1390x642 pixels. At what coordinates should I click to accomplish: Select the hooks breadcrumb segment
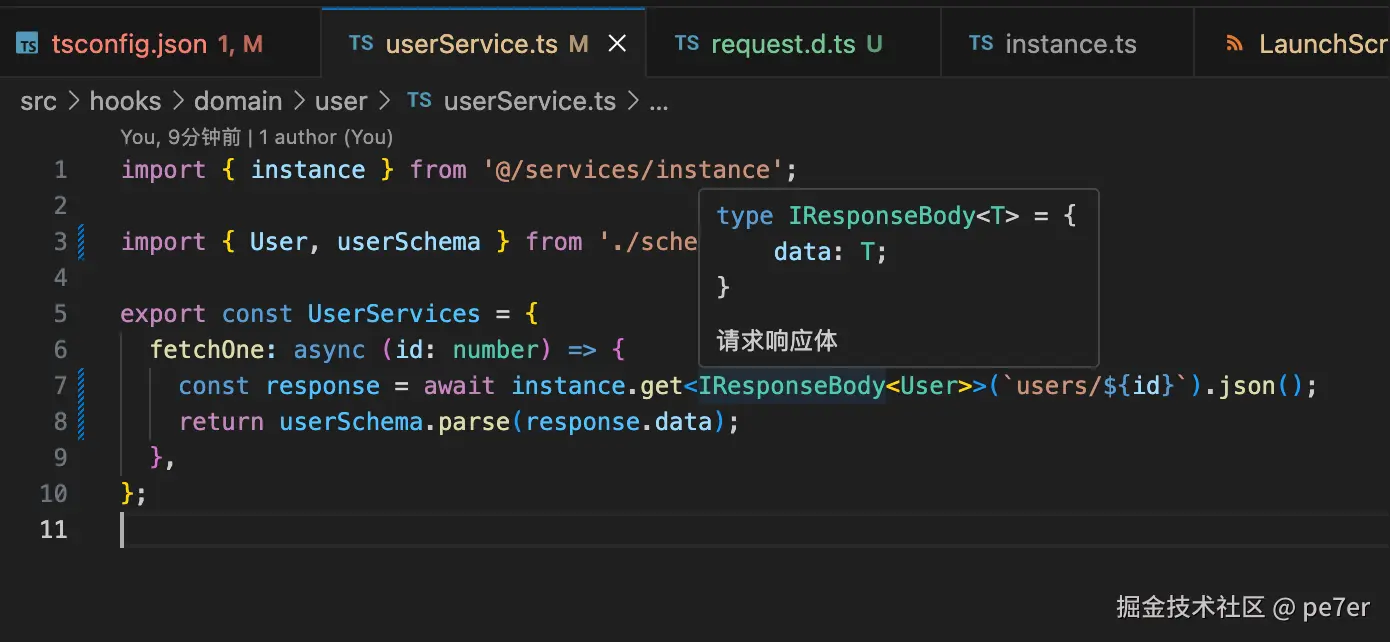pos(125,101)
